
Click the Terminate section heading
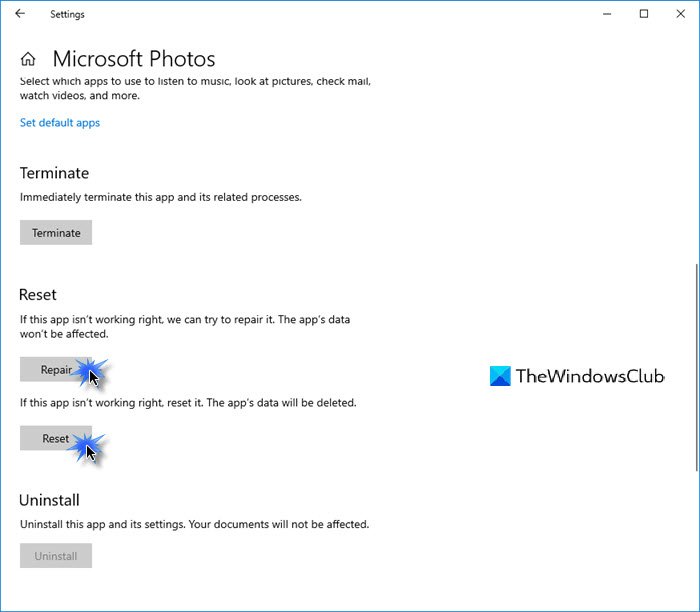(x=54, y=173)
